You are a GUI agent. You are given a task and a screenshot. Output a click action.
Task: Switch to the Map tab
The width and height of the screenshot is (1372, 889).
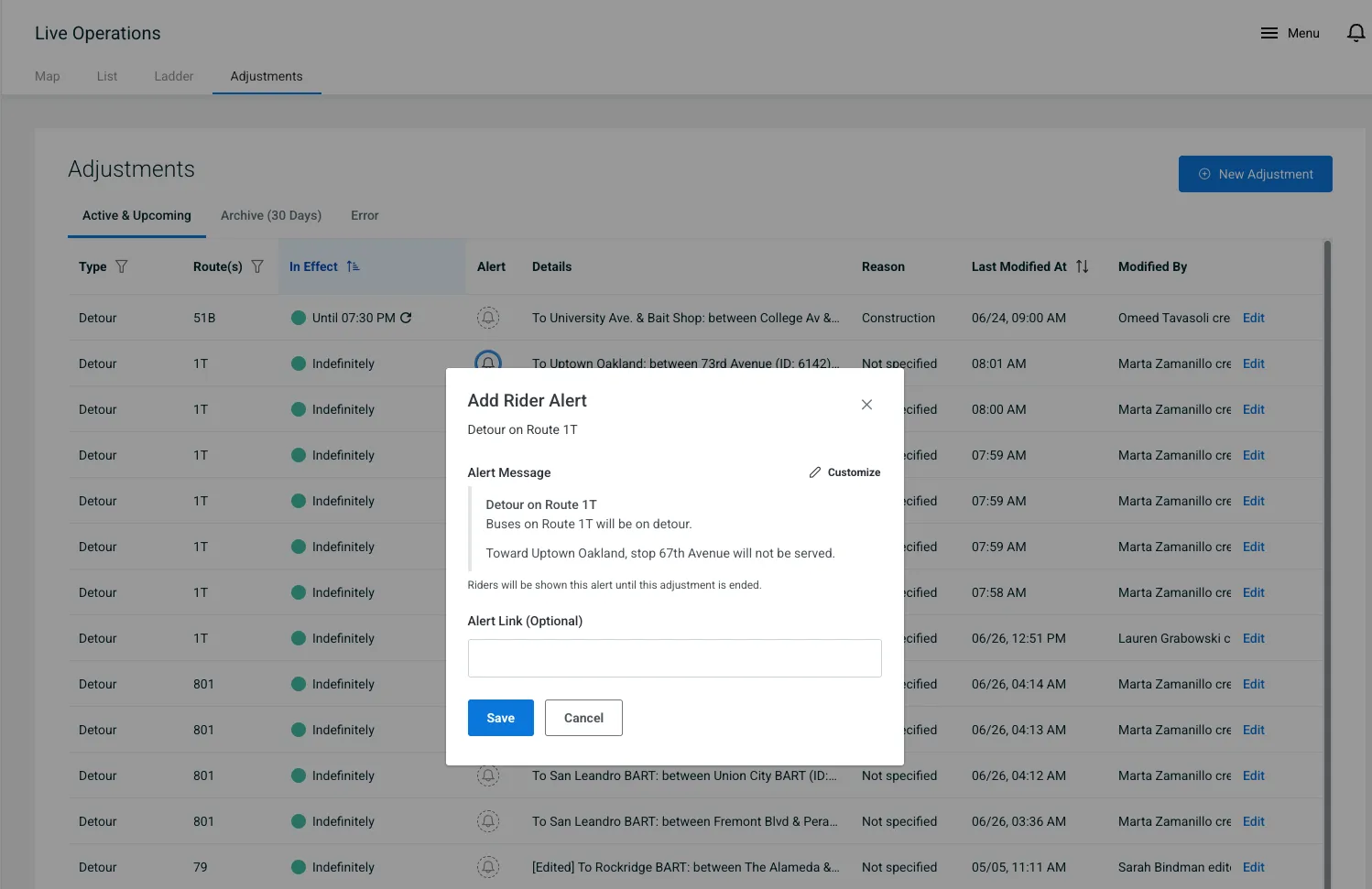(x=48, y=76)
